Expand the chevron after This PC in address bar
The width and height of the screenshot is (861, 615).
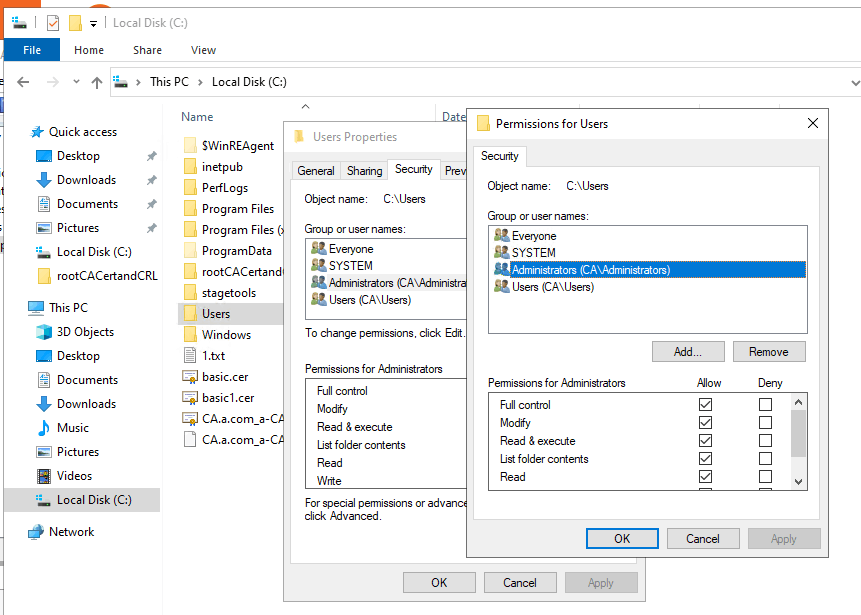click(200, 82)
